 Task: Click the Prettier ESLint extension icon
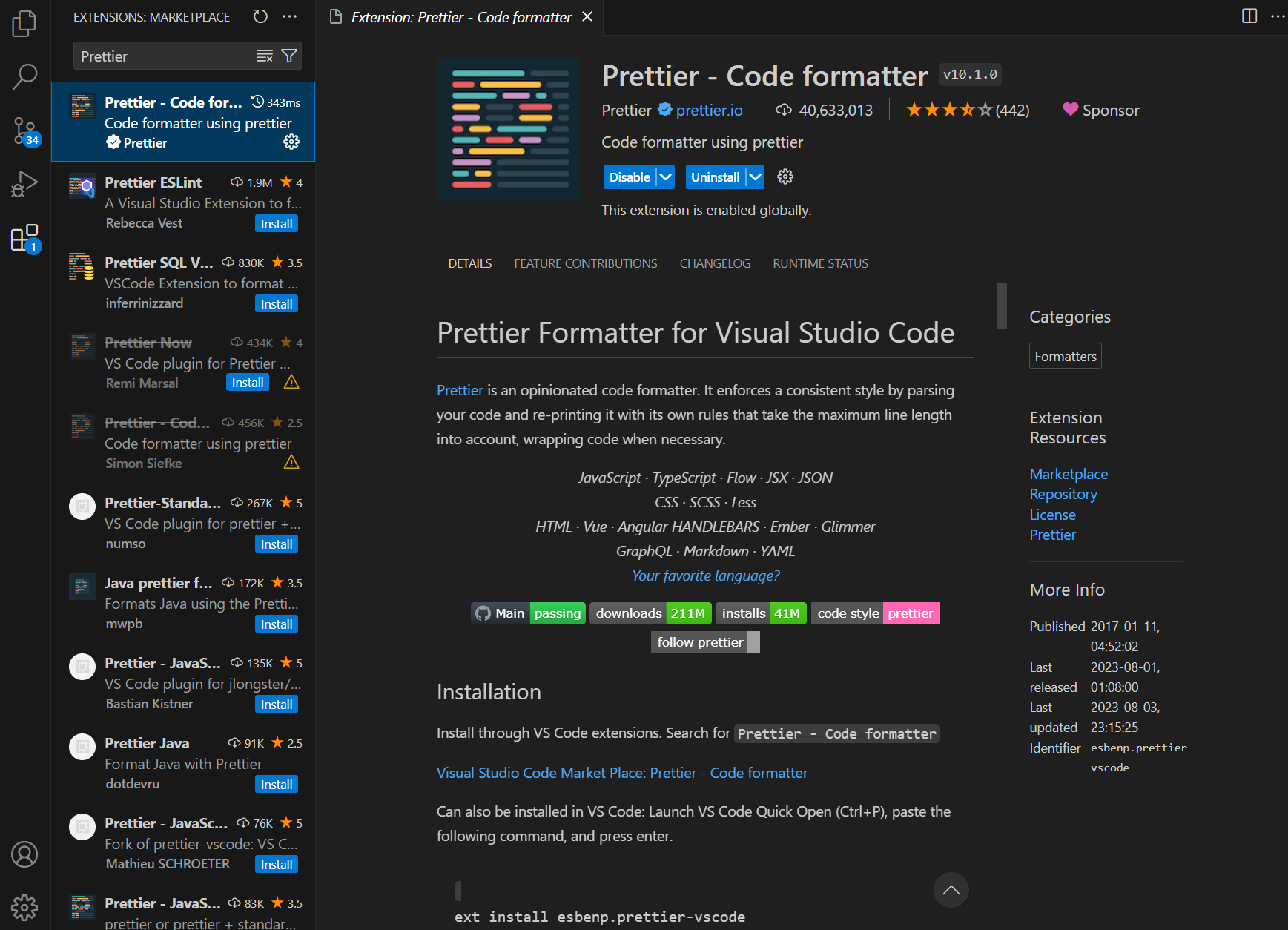click(82, 186)
